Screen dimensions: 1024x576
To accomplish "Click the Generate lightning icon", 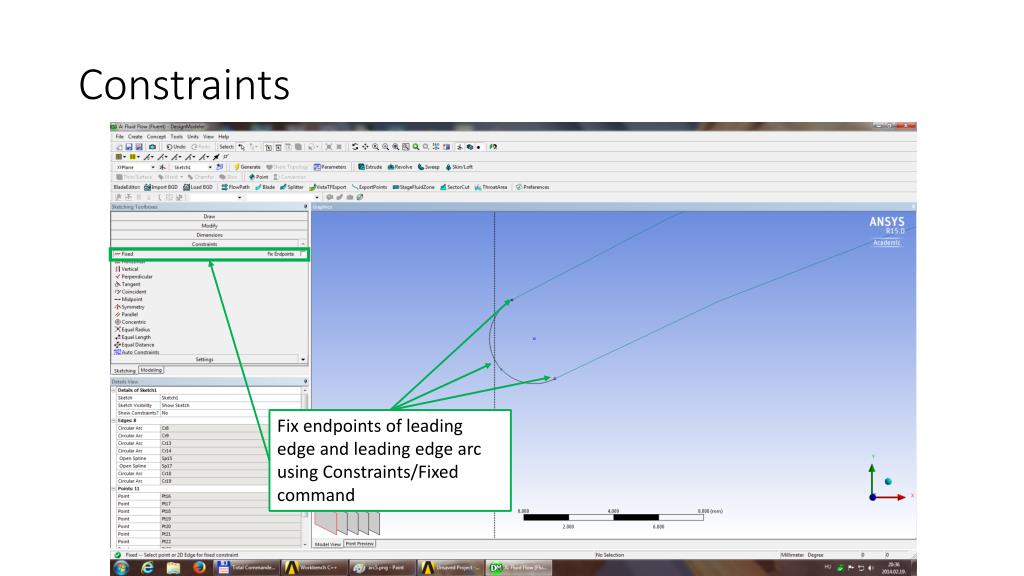I will click(x=236, y=167).
